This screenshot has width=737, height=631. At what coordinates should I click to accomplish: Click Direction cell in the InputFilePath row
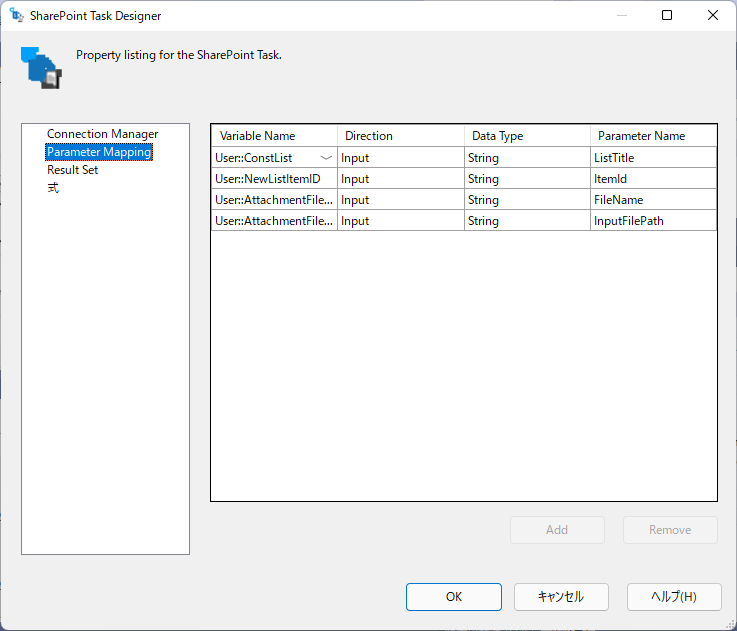(400, 221)
